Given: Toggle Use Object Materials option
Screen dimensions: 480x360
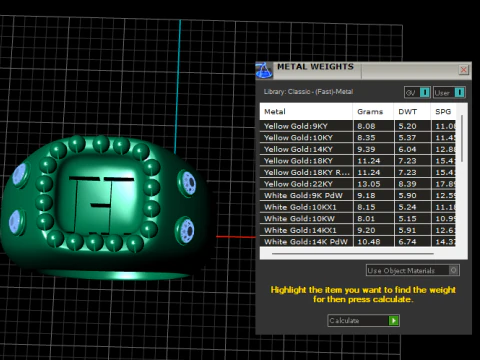Looking at the screenshot, I should pos(413,270).
